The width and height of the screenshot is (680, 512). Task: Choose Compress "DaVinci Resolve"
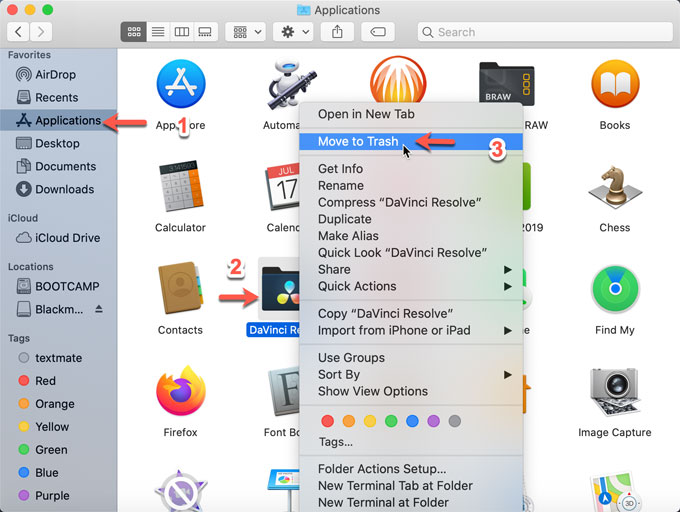(x=411, y=203)
